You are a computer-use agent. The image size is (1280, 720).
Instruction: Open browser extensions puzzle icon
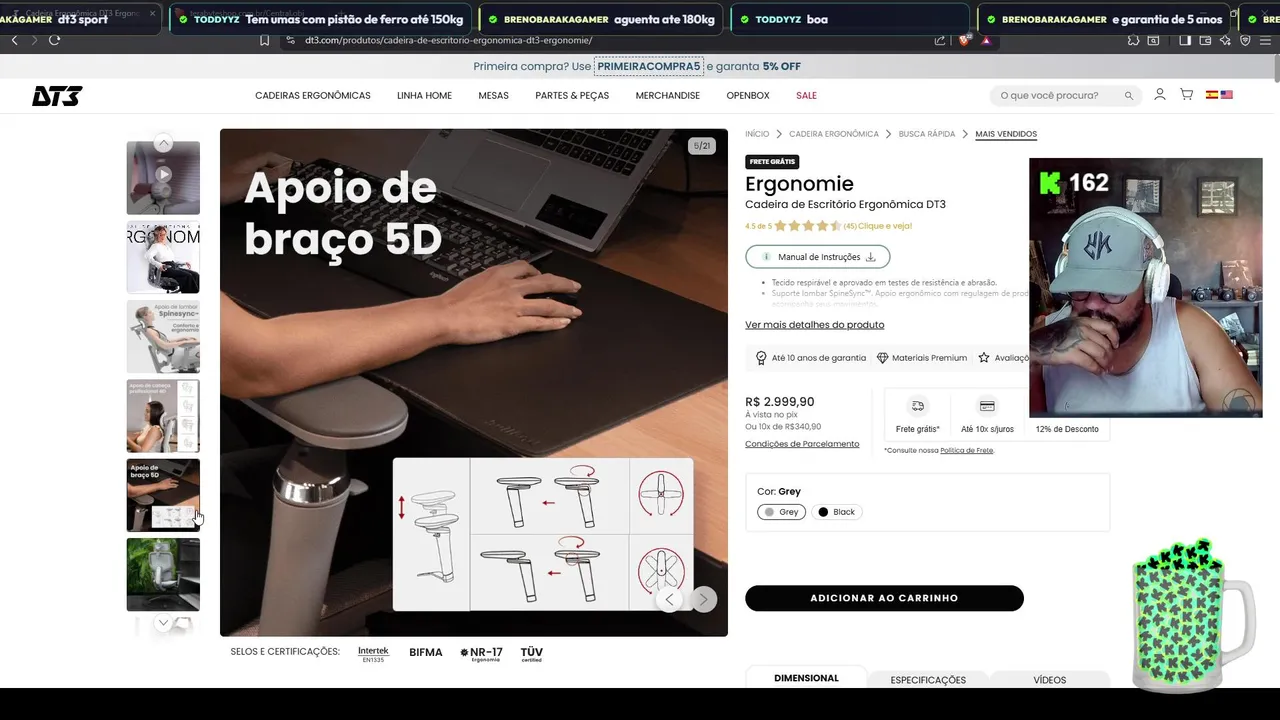point(1133,40)
